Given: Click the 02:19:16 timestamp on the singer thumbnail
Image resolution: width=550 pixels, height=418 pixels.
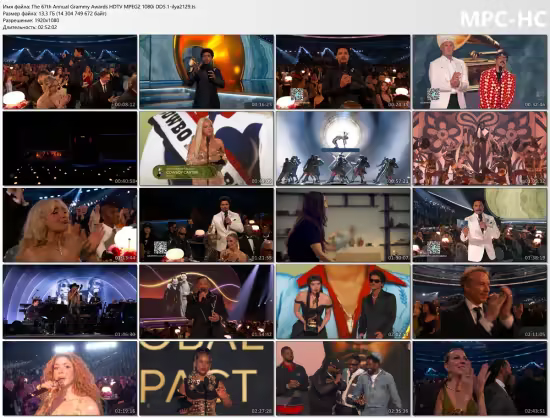Looking at the screenshot, I should click(x=125, y=411).
